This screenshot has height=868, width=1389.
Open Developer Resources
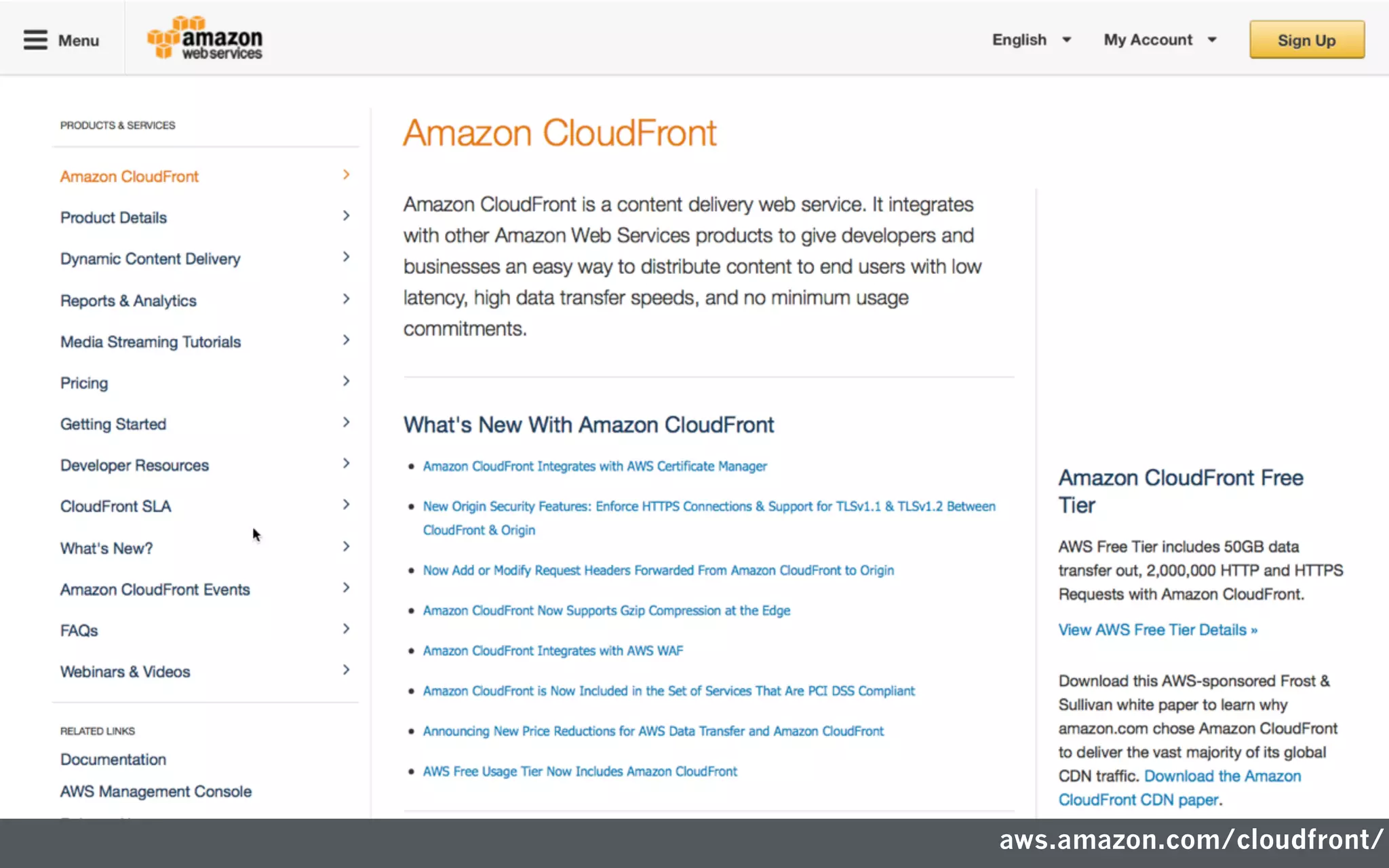pos(134,465)
